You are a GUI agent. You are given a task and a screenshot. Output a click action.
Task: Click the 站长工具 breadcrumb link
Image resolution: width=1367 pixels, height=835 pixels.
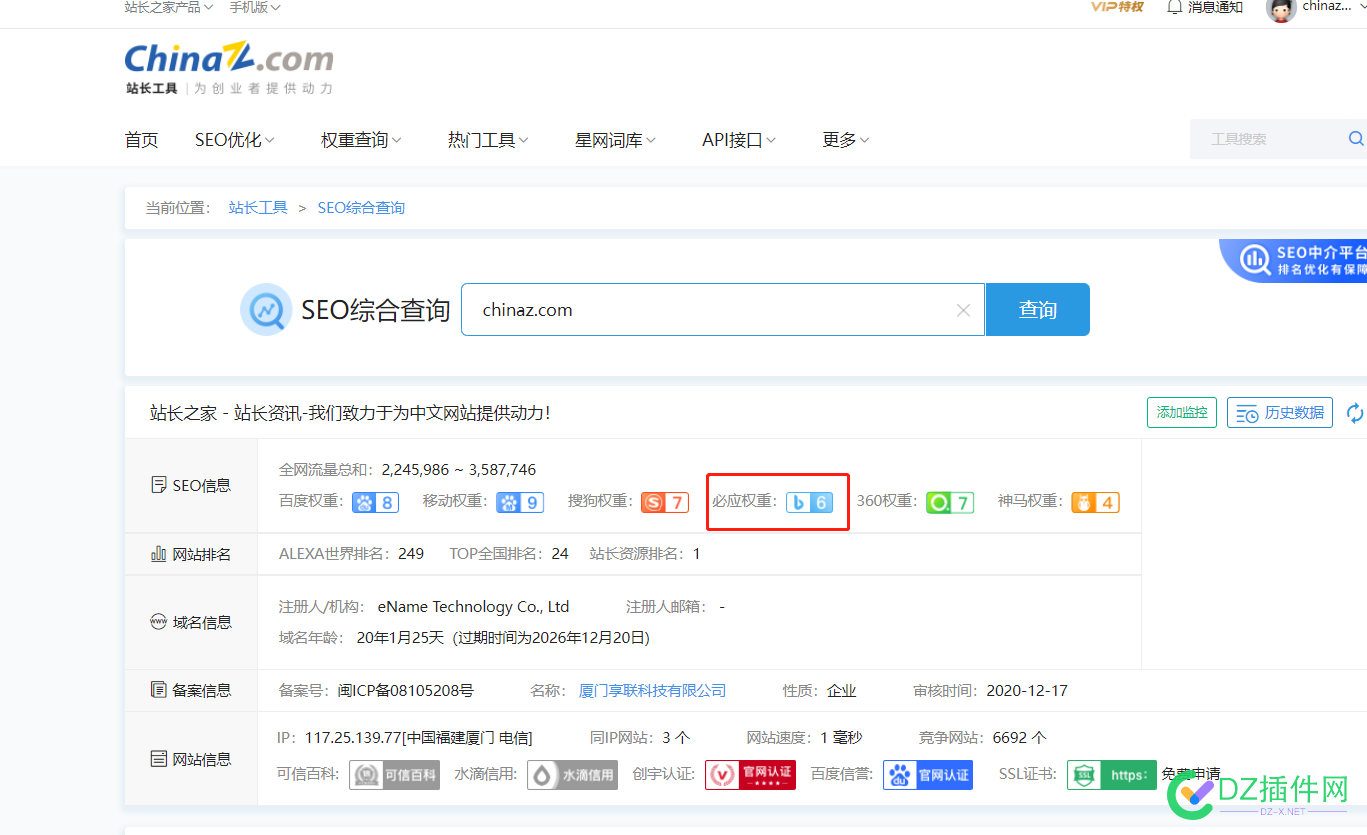(x=258, y=208)
